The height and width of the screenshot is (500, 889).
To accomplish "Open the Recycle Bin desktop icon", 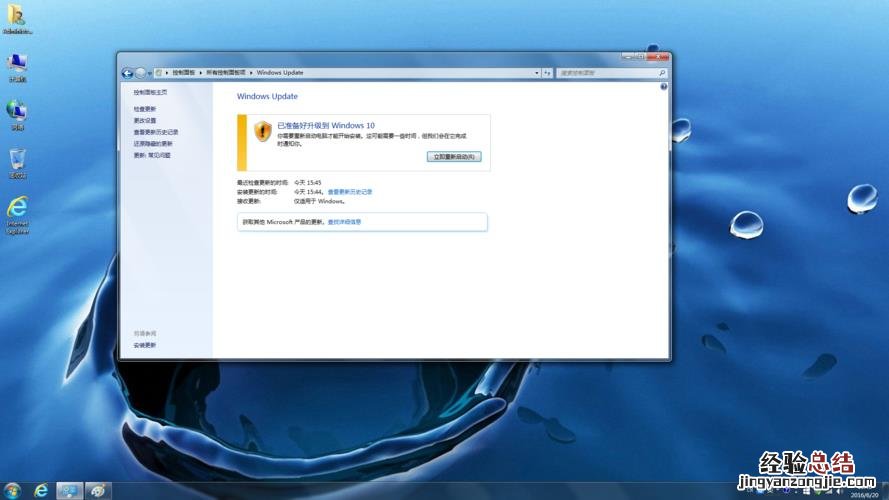I will click(x=17, y=164).
